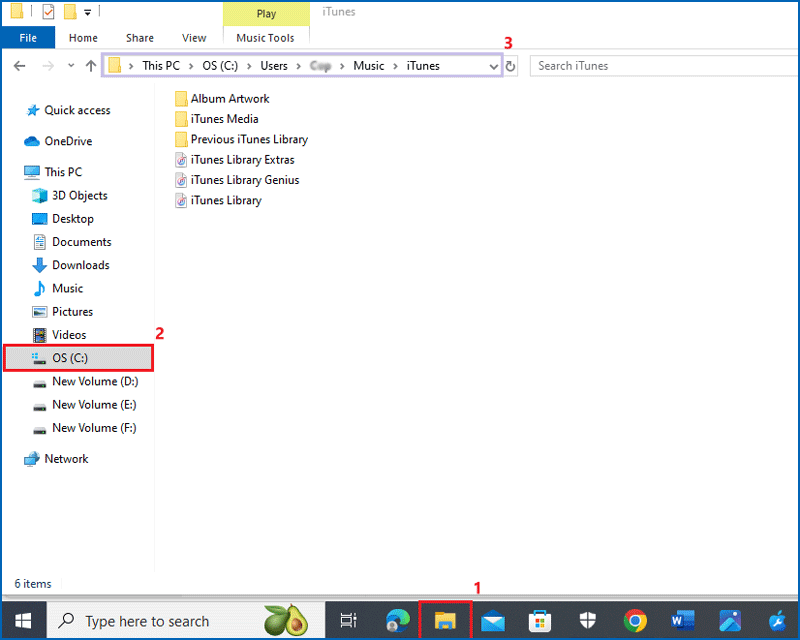The image size is (800, 640).
Task: Open recent locations dropdown arrow
Action: click(x=71, y=65)
